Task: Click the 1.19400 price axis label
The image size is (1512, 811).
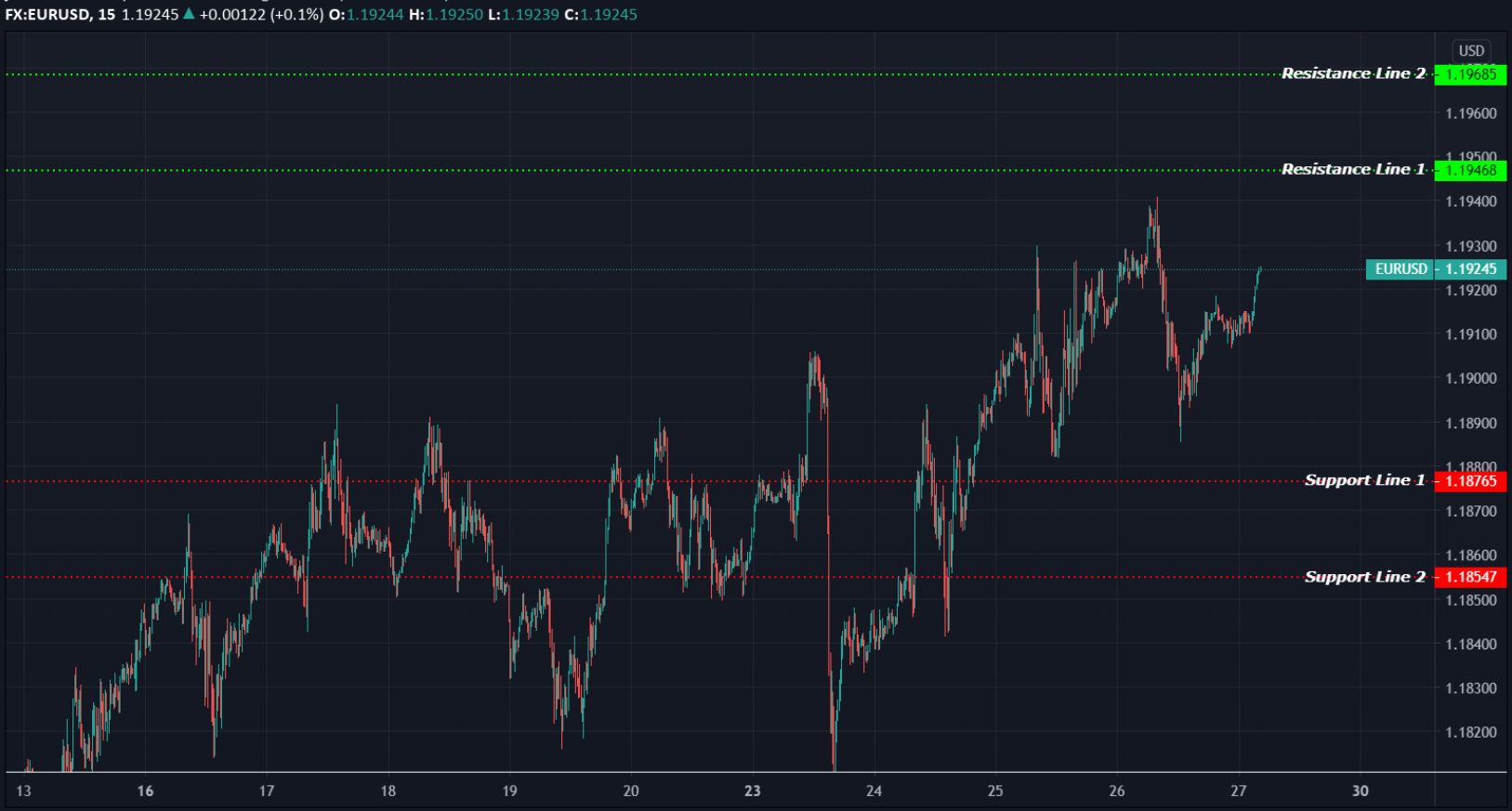Action: point(1471,202)
